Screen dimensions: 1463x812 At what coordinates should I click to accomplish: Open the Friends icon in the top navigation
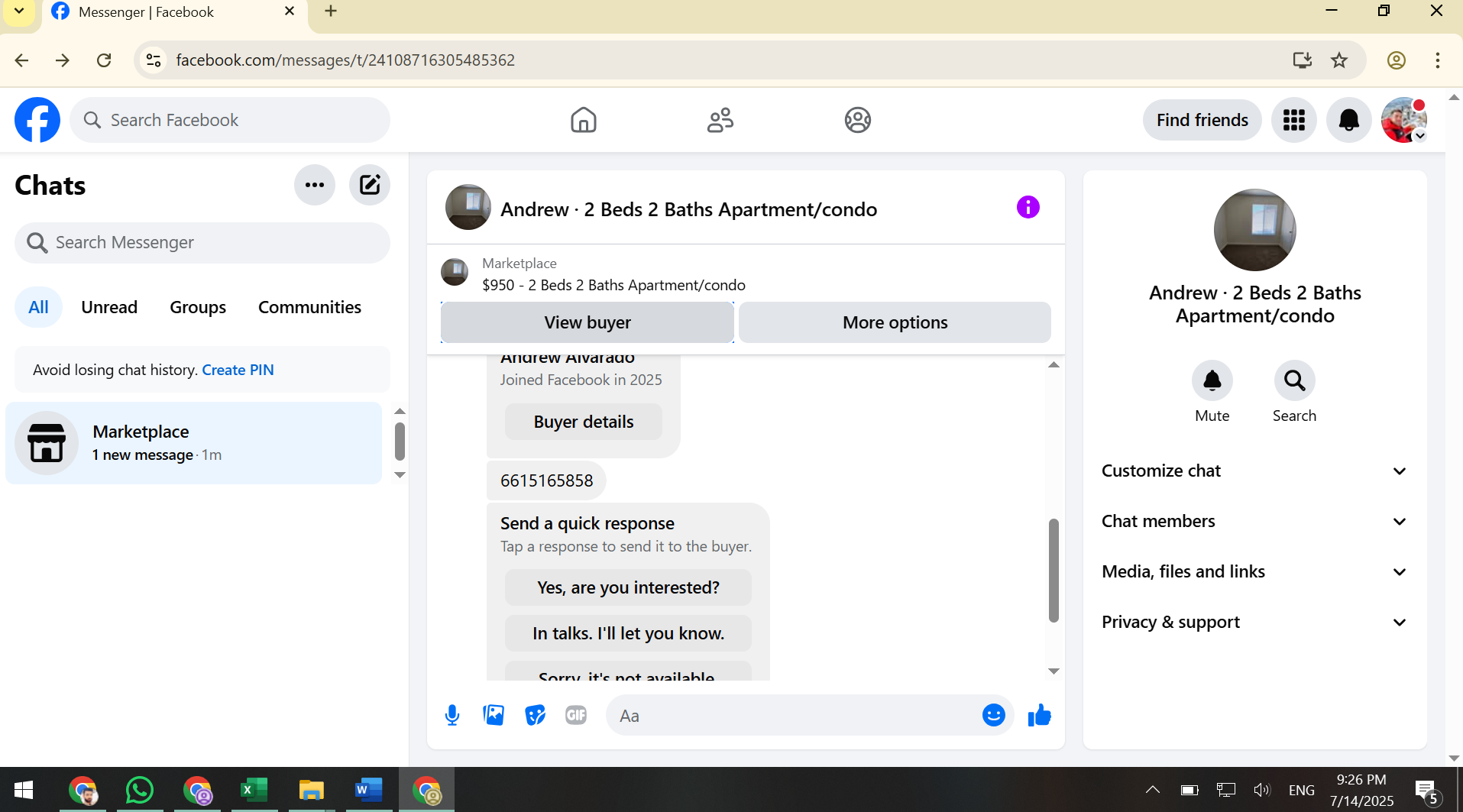coord(720,120)
